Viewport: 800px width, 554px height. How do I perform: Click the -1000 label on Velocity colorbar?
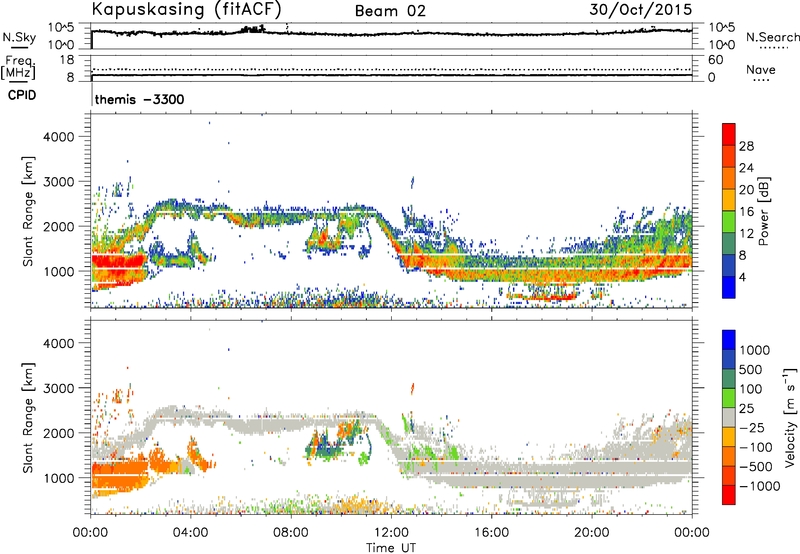[x=759, y=486]
